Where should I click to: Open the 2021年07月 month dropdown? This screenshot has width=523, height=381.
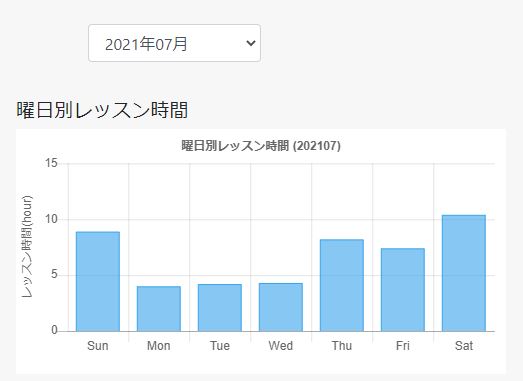(174, 43)
